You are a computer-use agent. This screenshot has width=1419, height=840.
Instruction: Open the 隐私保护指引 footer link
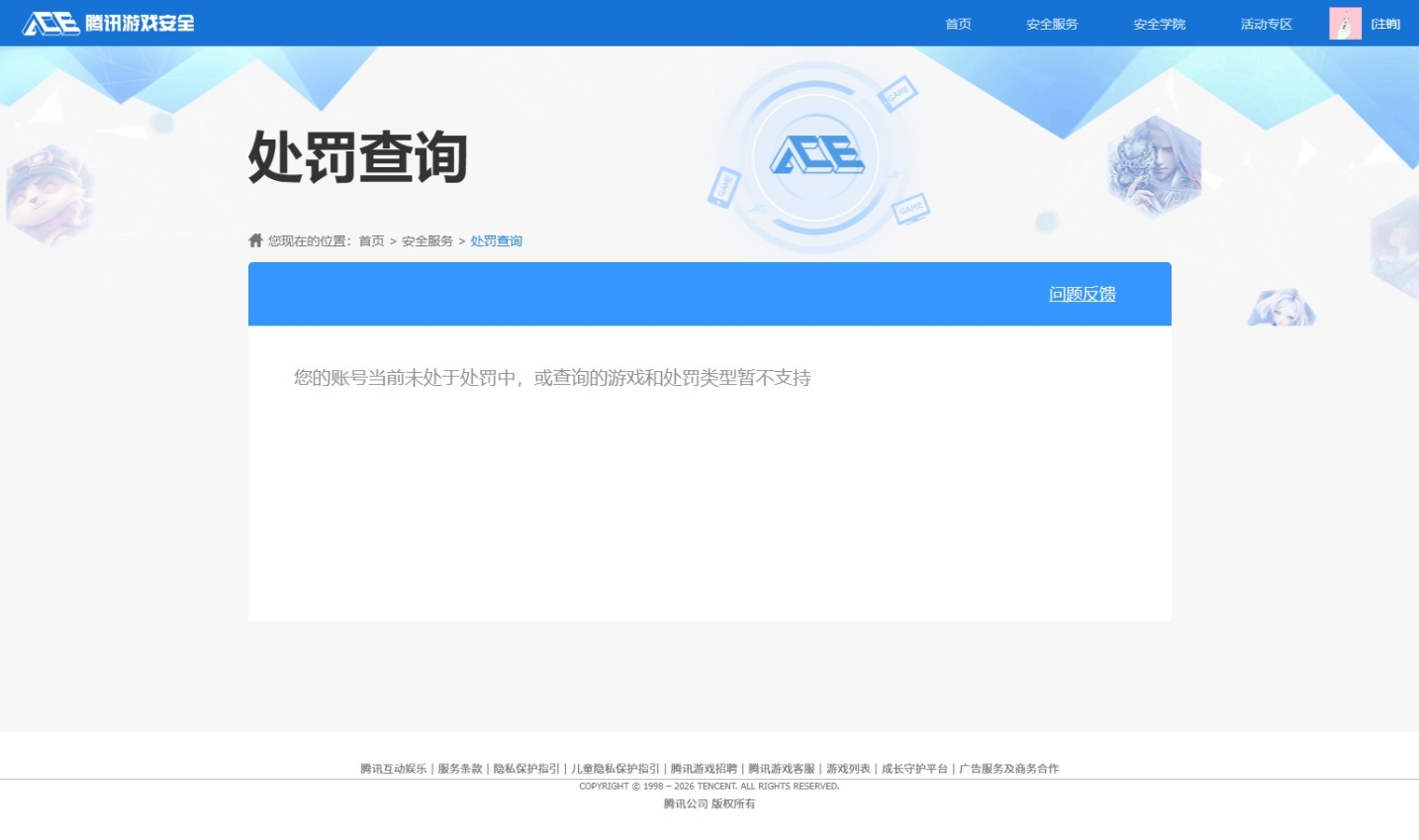coord(526,769)
